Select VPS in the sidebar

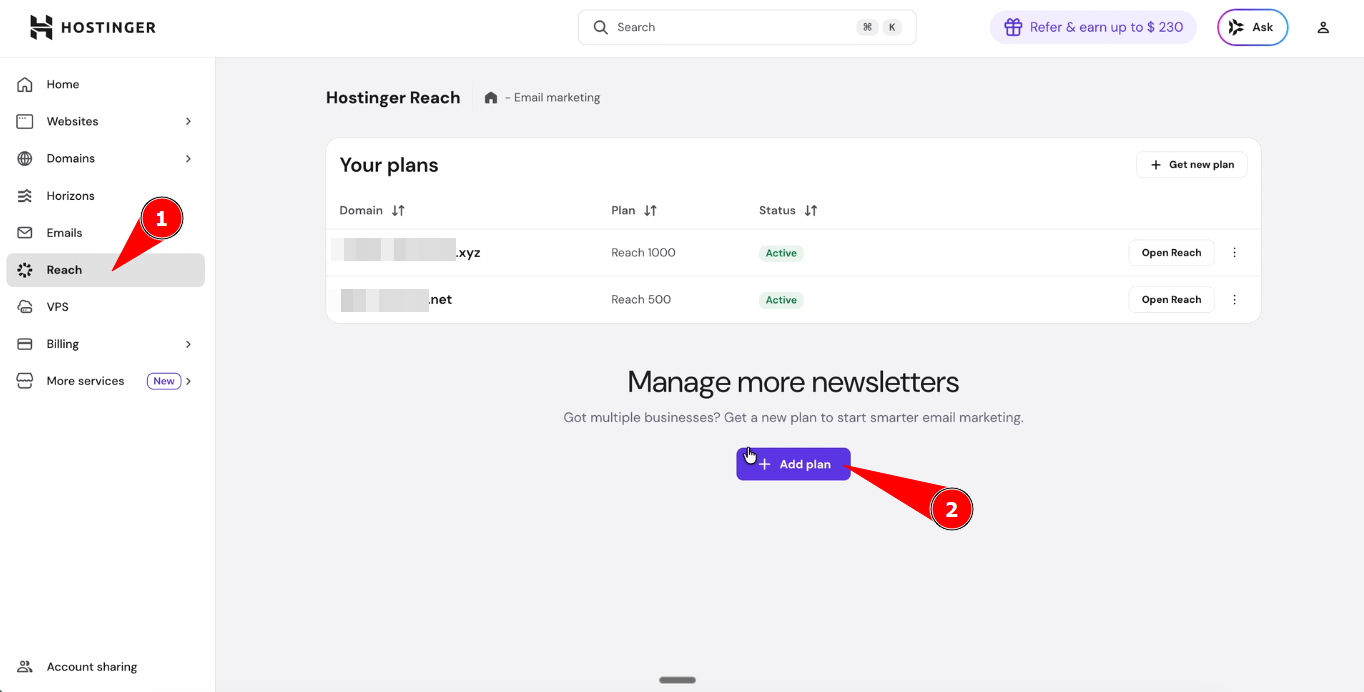pos(57,307)
